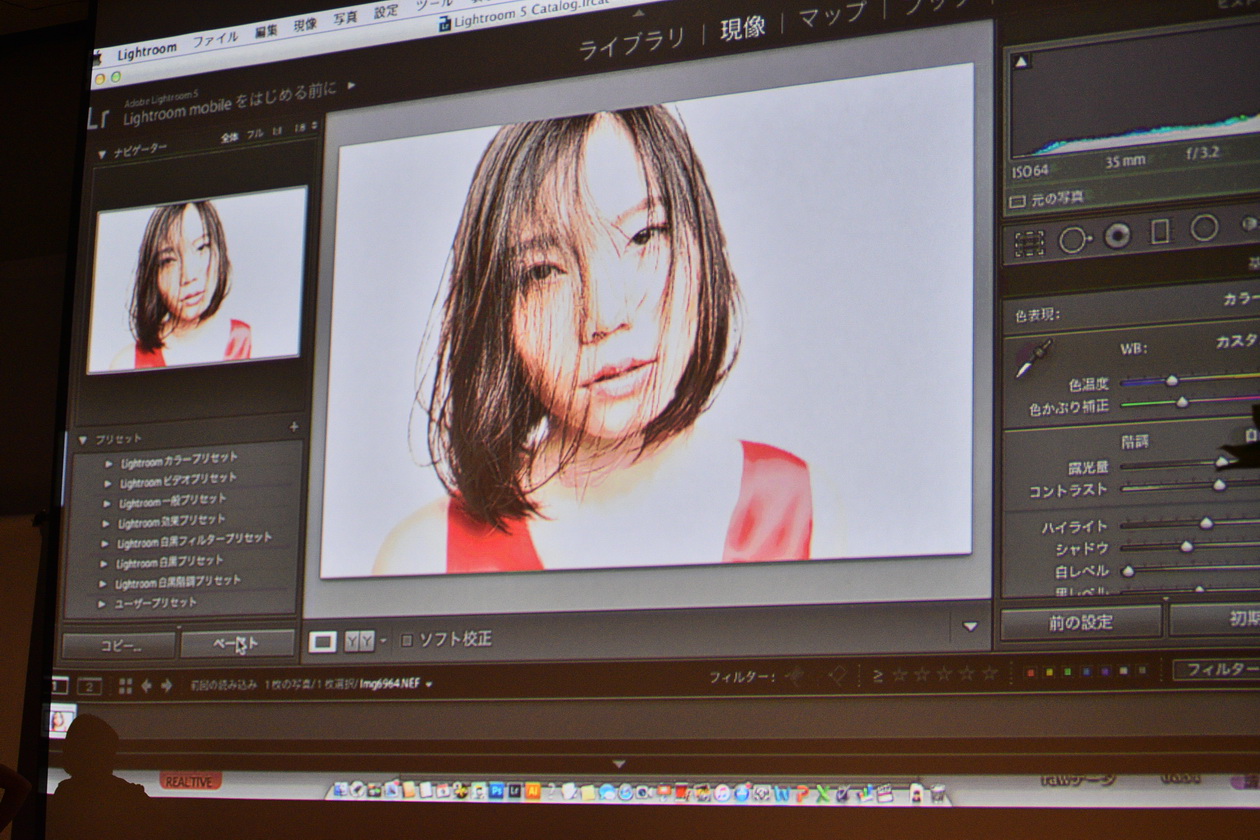Click the flag filter icon
The image size is (1260, 840).
point(795,676)
